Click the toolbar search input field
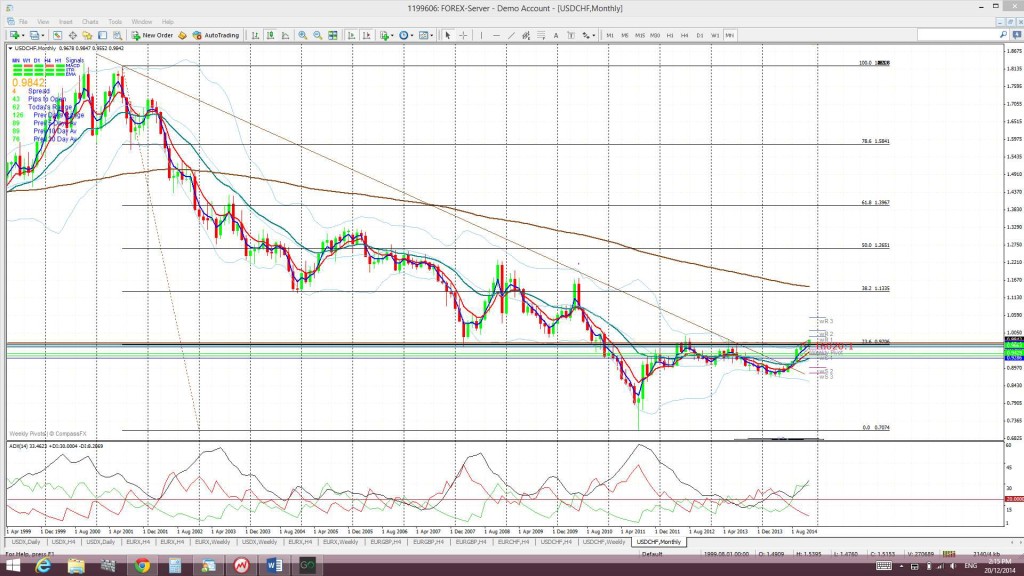 [957, 35]
